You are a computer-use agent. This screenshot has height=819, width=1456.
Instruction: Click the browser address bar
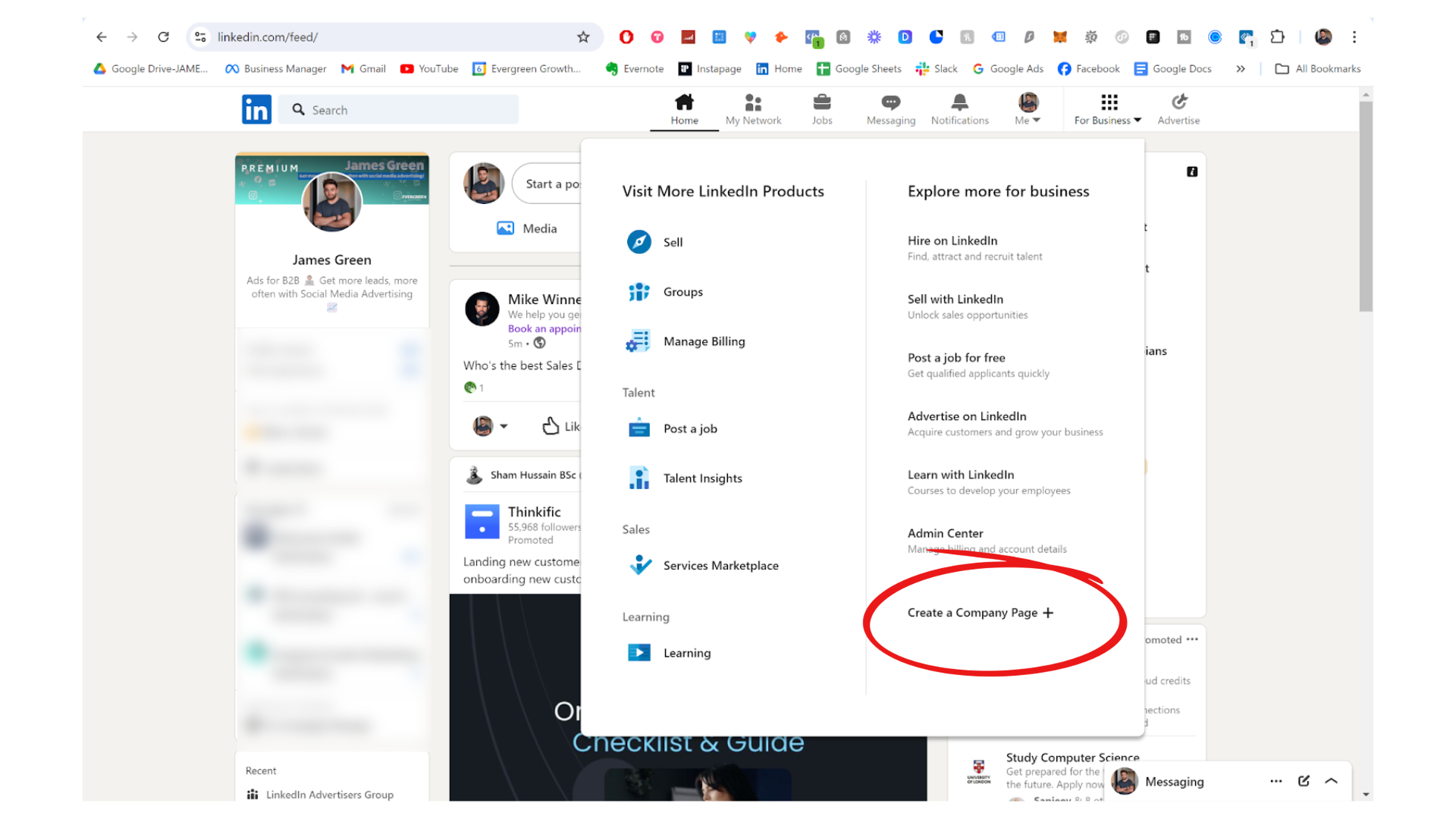click(x=394, y=37)
